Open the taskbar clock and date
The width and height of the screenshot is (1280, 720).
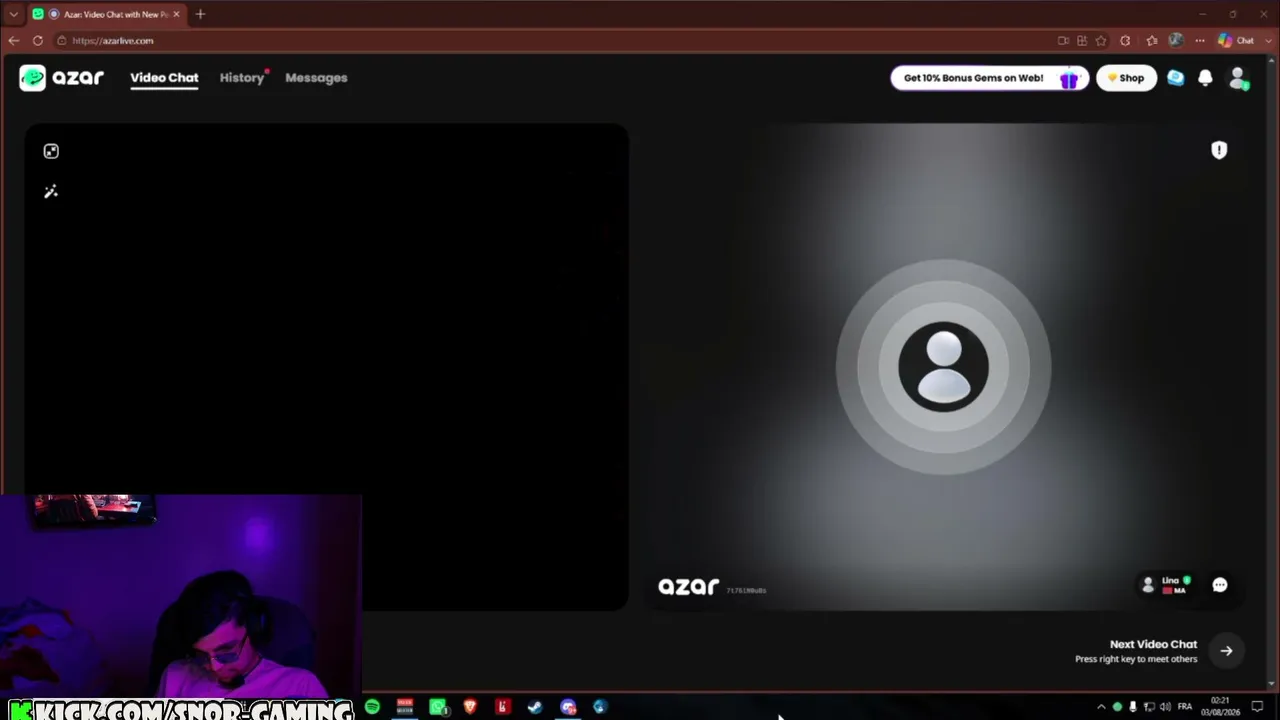coord(1221,707)
